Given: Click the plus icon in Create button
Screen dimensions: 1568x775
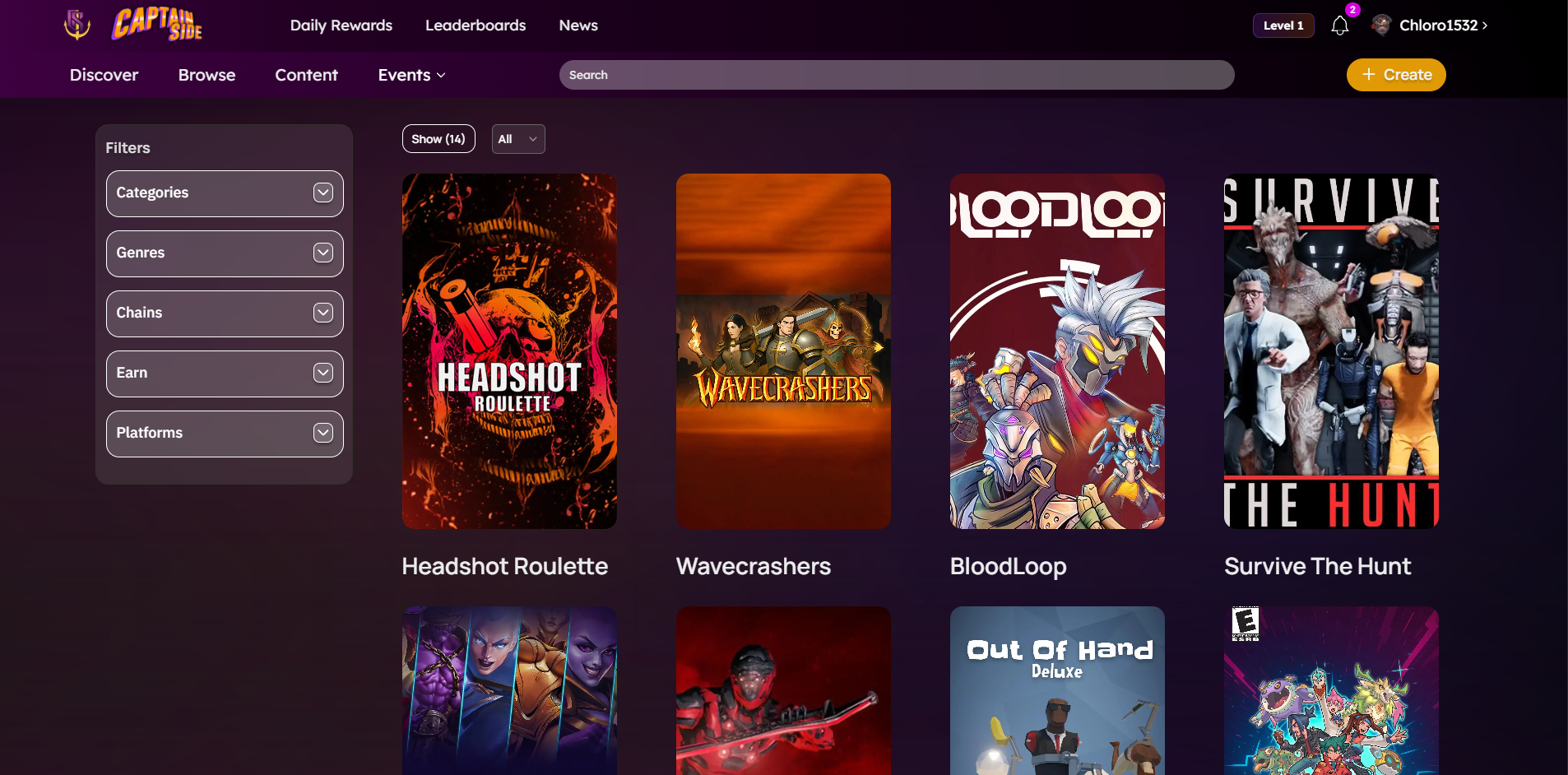Looking at the screenshot, I should pyautogui.click(x=1369, y=74).
